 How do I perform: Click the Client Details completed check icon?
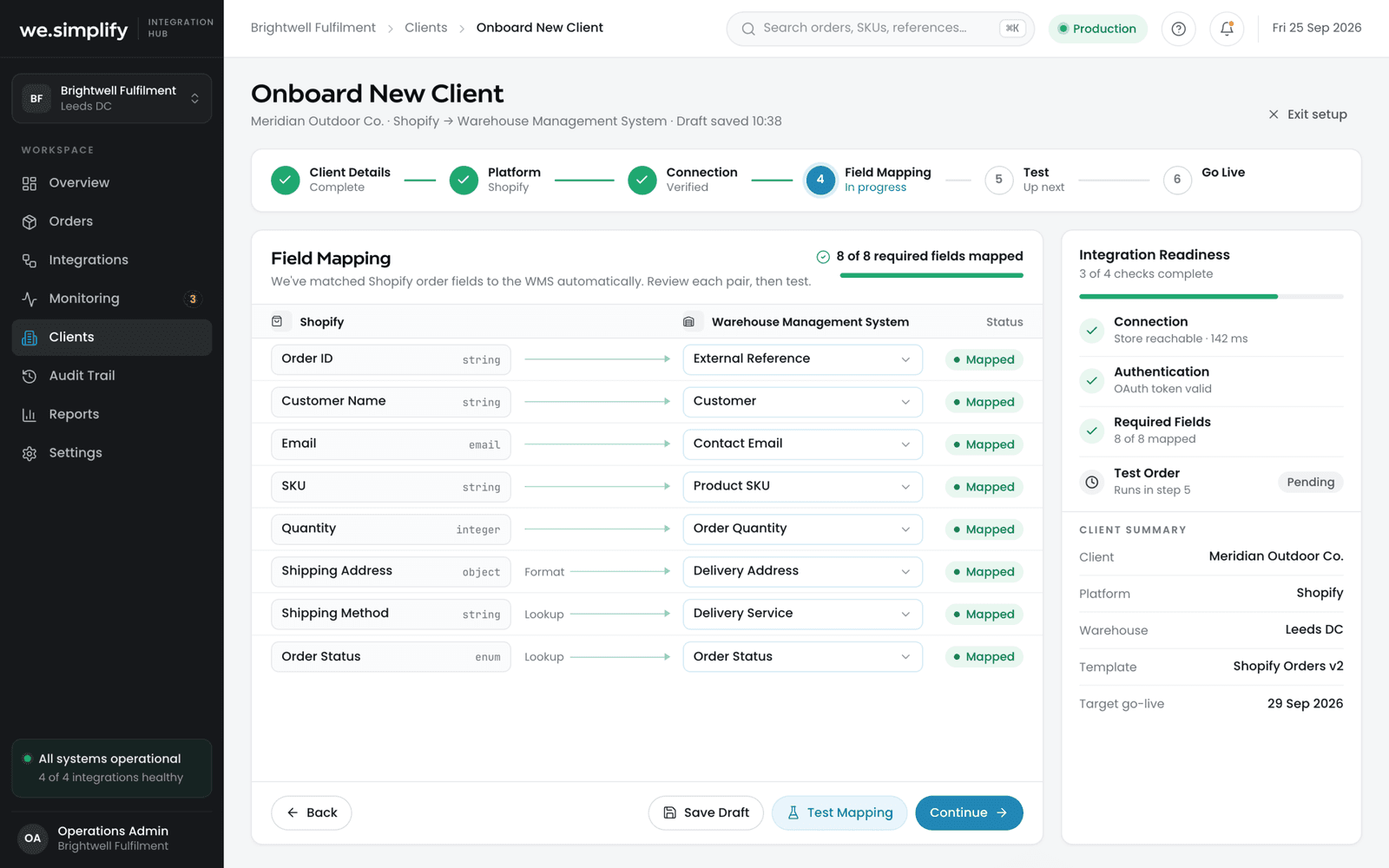pos(286,180)
